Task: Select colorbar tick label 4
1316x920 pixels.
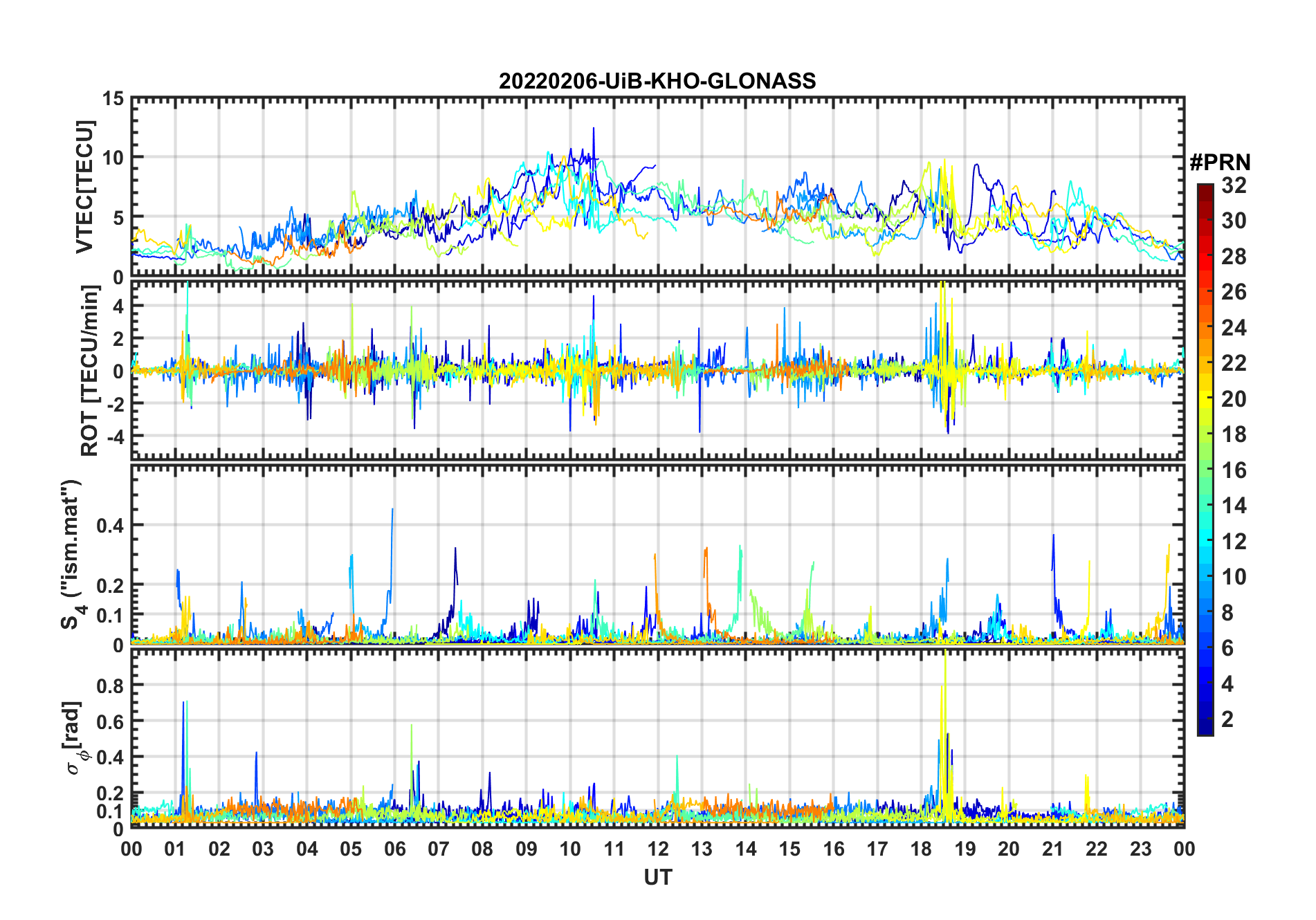Action: click(x=1227, y=684)
